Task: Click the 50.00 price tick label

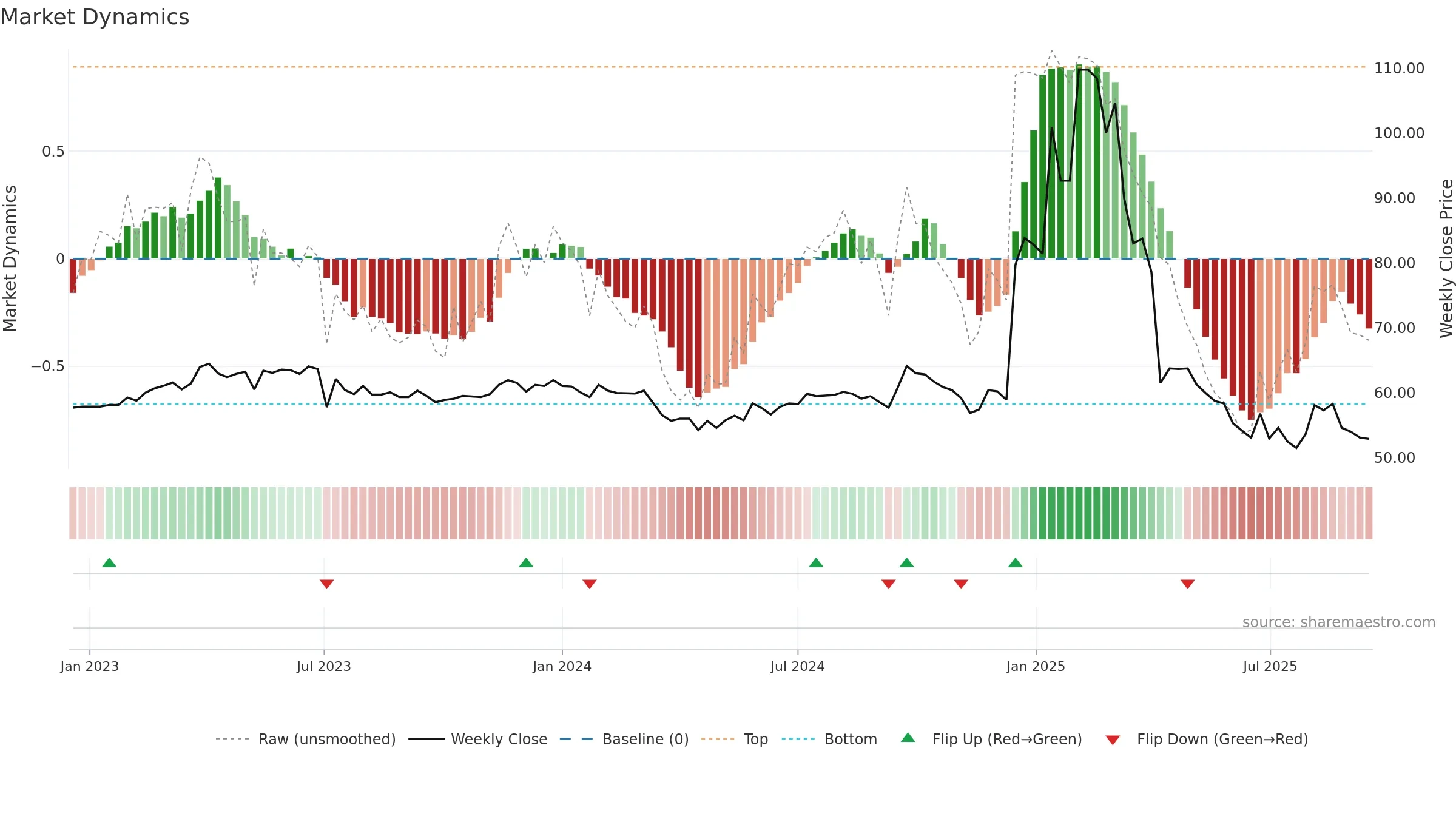Action: coord(1395,457)
